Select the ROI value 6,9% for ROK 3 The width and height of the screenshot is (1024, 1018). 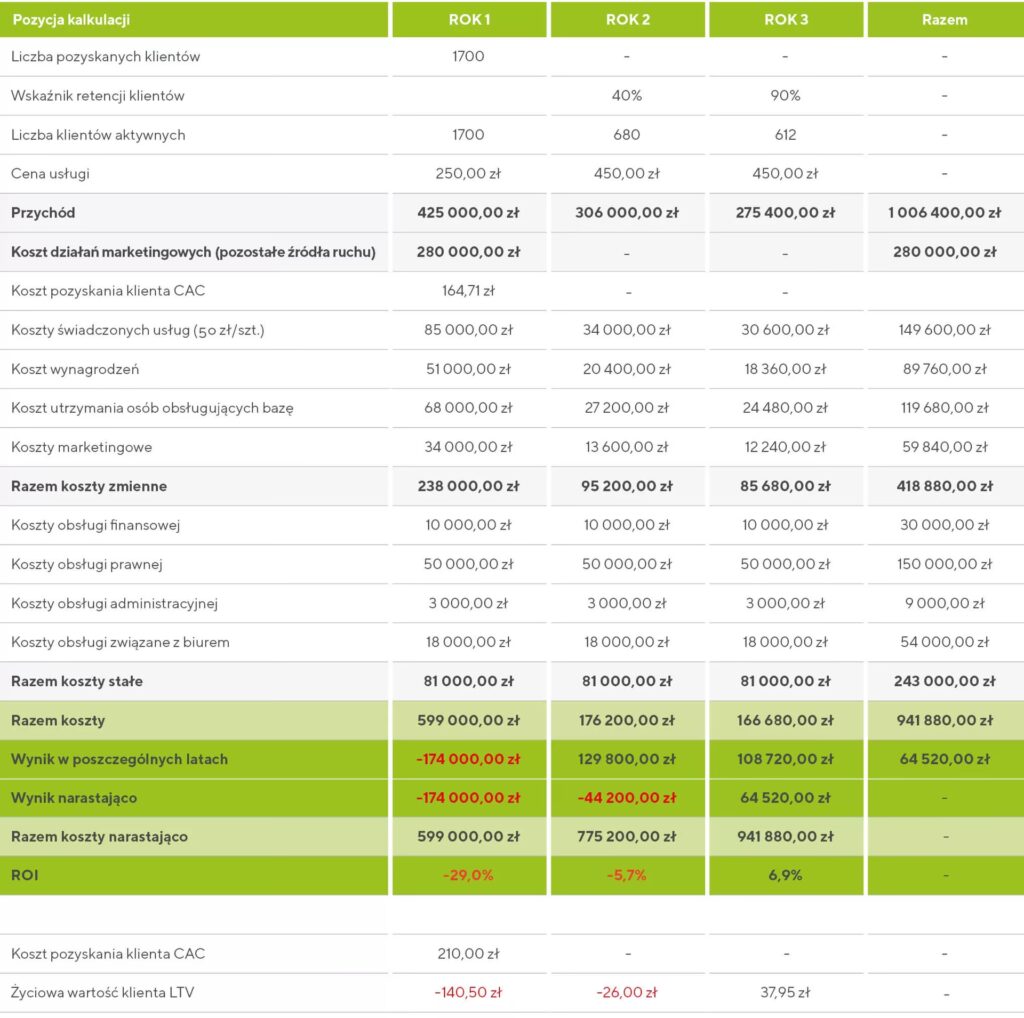tap(786, 875)
